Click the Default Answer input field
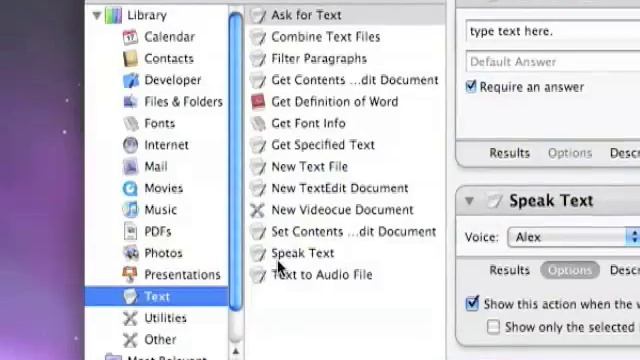The width and height of the screenshot is (640, 360). [x=553, y=62]
